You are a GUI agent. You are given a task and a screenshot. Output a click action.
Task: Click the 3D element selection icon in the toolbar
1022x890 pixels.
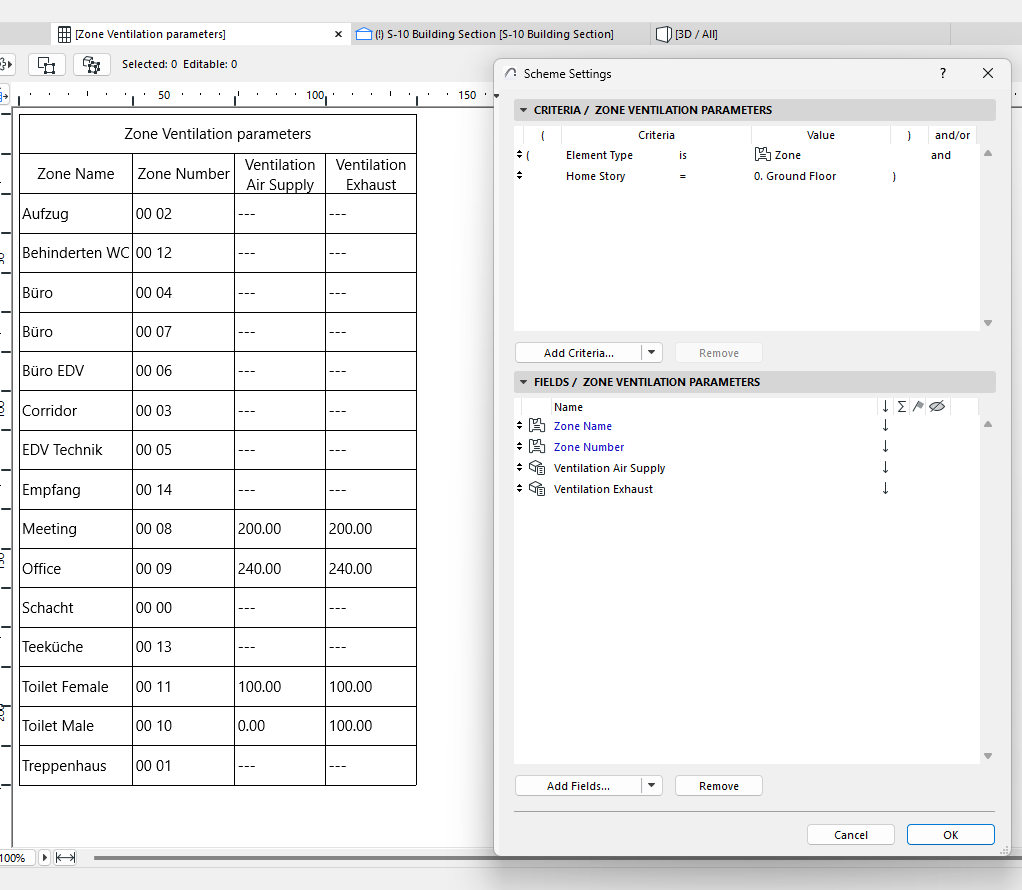pyautogui.click(x=91, y=64)
